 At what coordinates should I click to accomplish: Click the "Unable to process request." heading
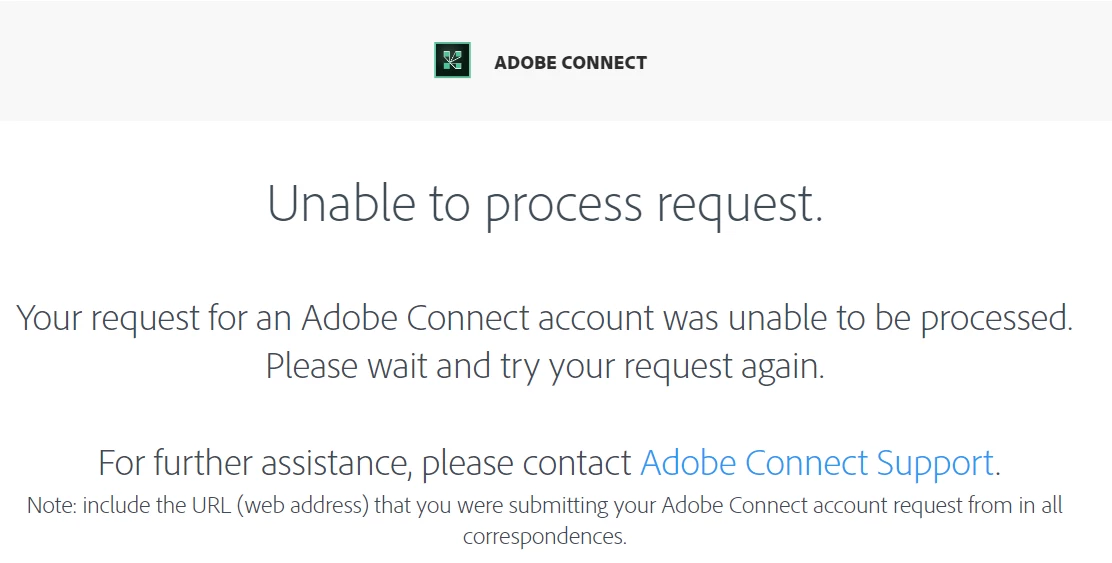click(545, 204)
